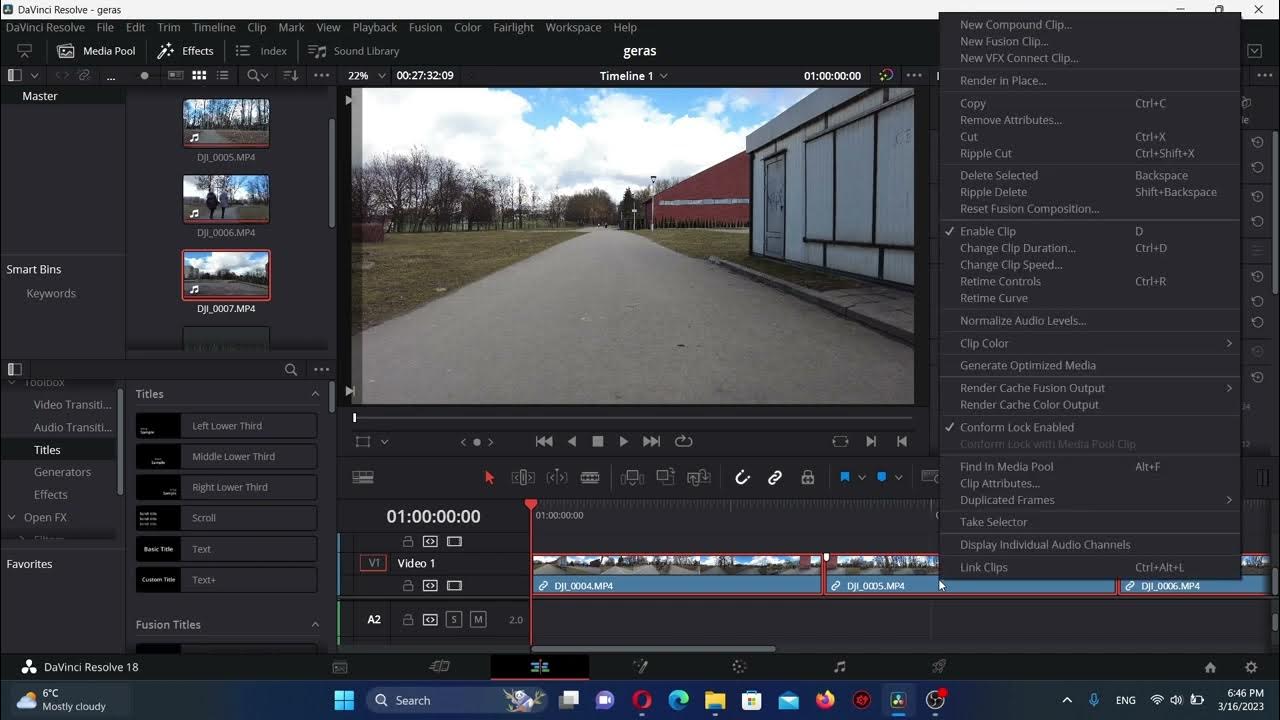1280x720 pixels.
Task: Select the Blade Edit Mode tool
Action: click(x=590, y=478)
